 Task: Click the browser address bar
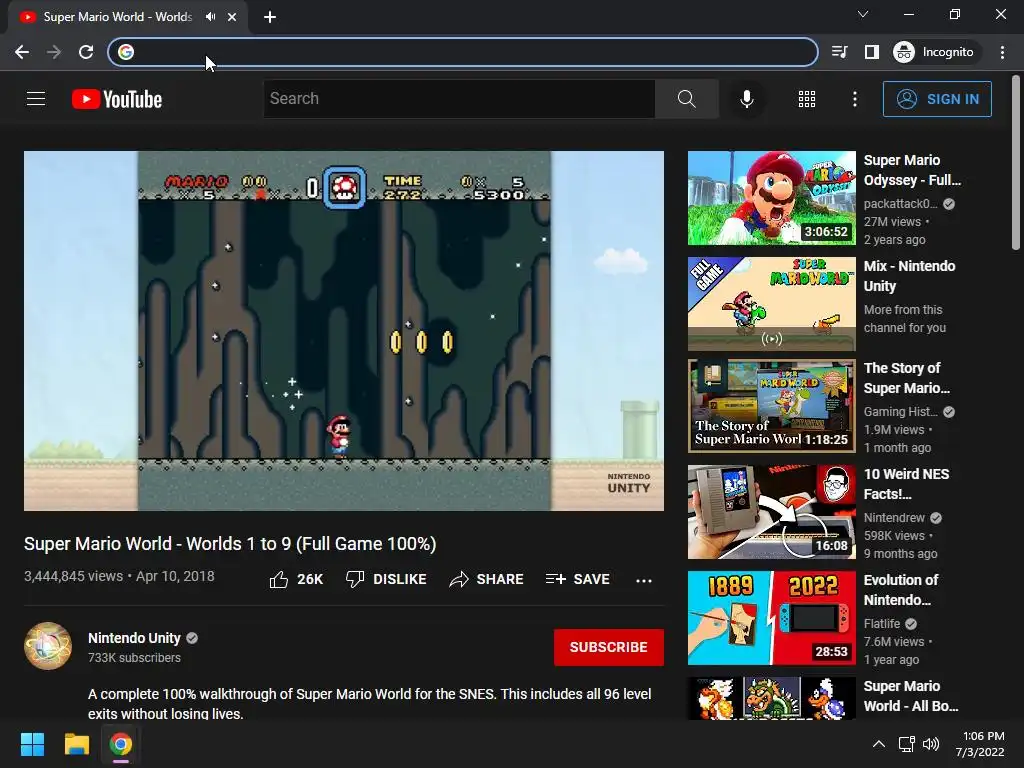(x=462, y=52)
